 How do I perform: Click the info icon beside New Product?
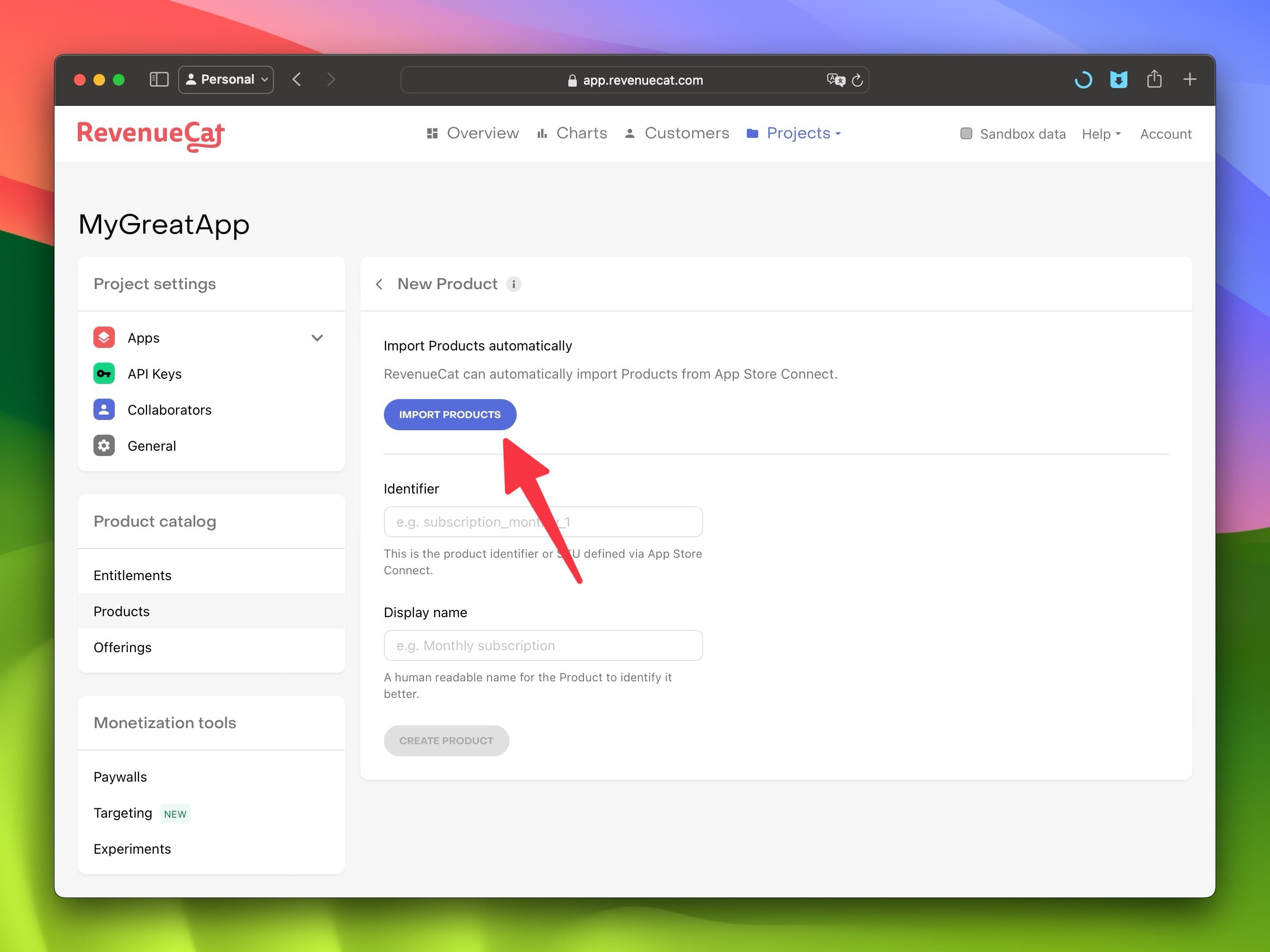(x=513, y=284)
